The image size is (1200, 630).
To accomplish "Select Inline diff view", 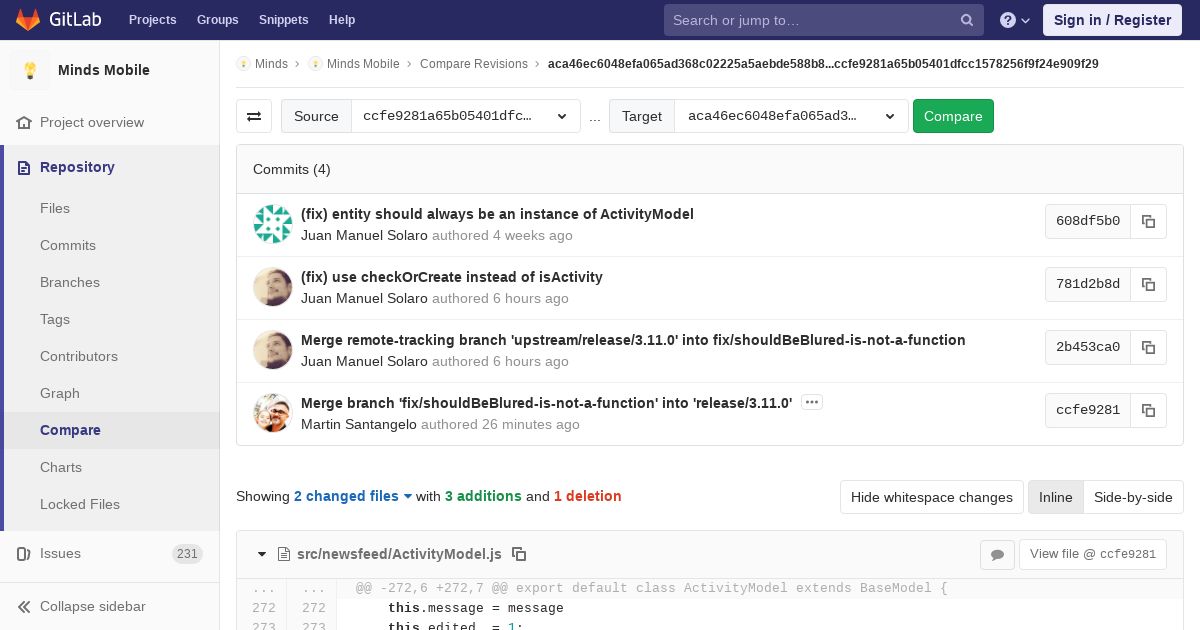I will [x=1055, y=497].
